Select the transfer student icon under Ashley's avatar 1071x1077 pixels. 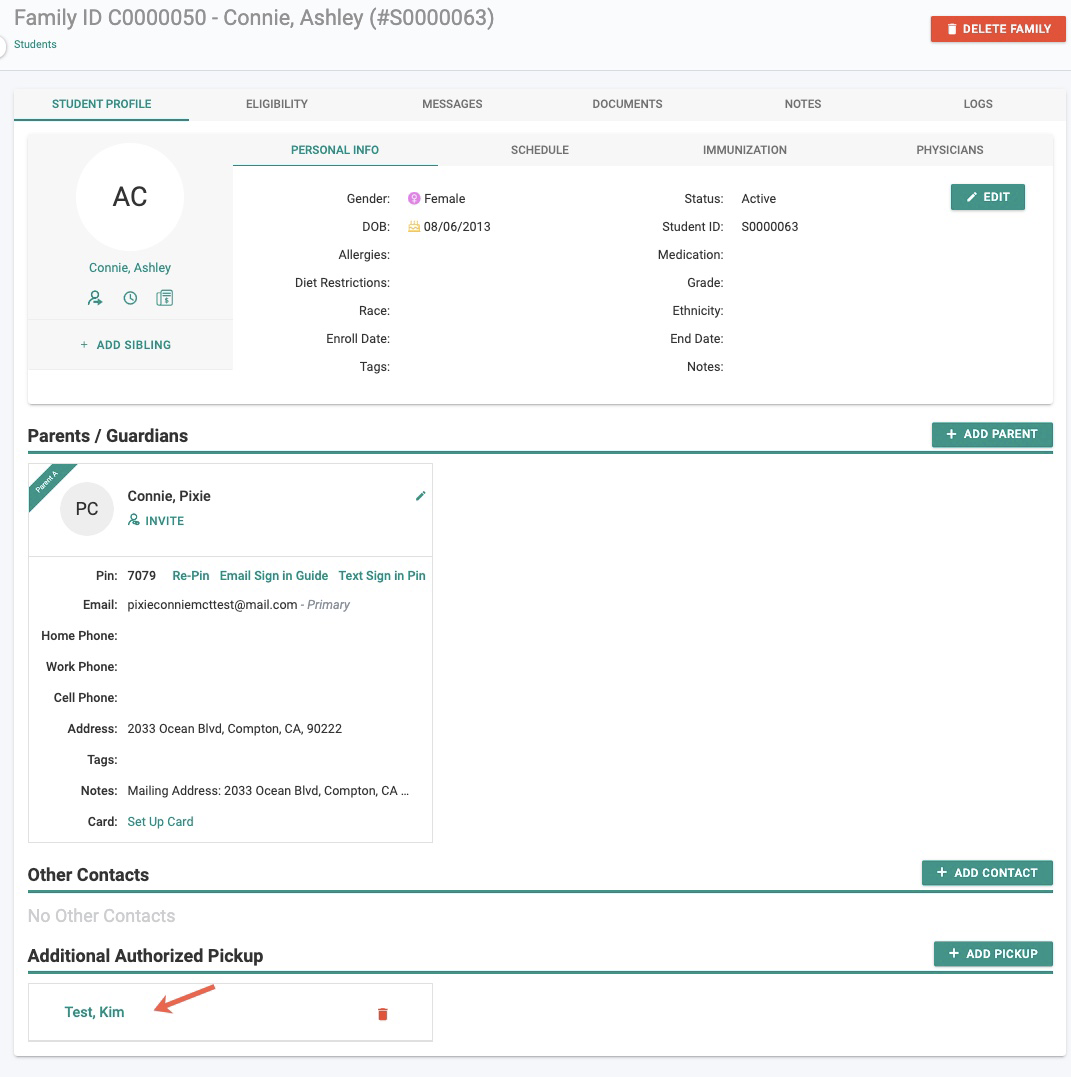tap(95, 297)
